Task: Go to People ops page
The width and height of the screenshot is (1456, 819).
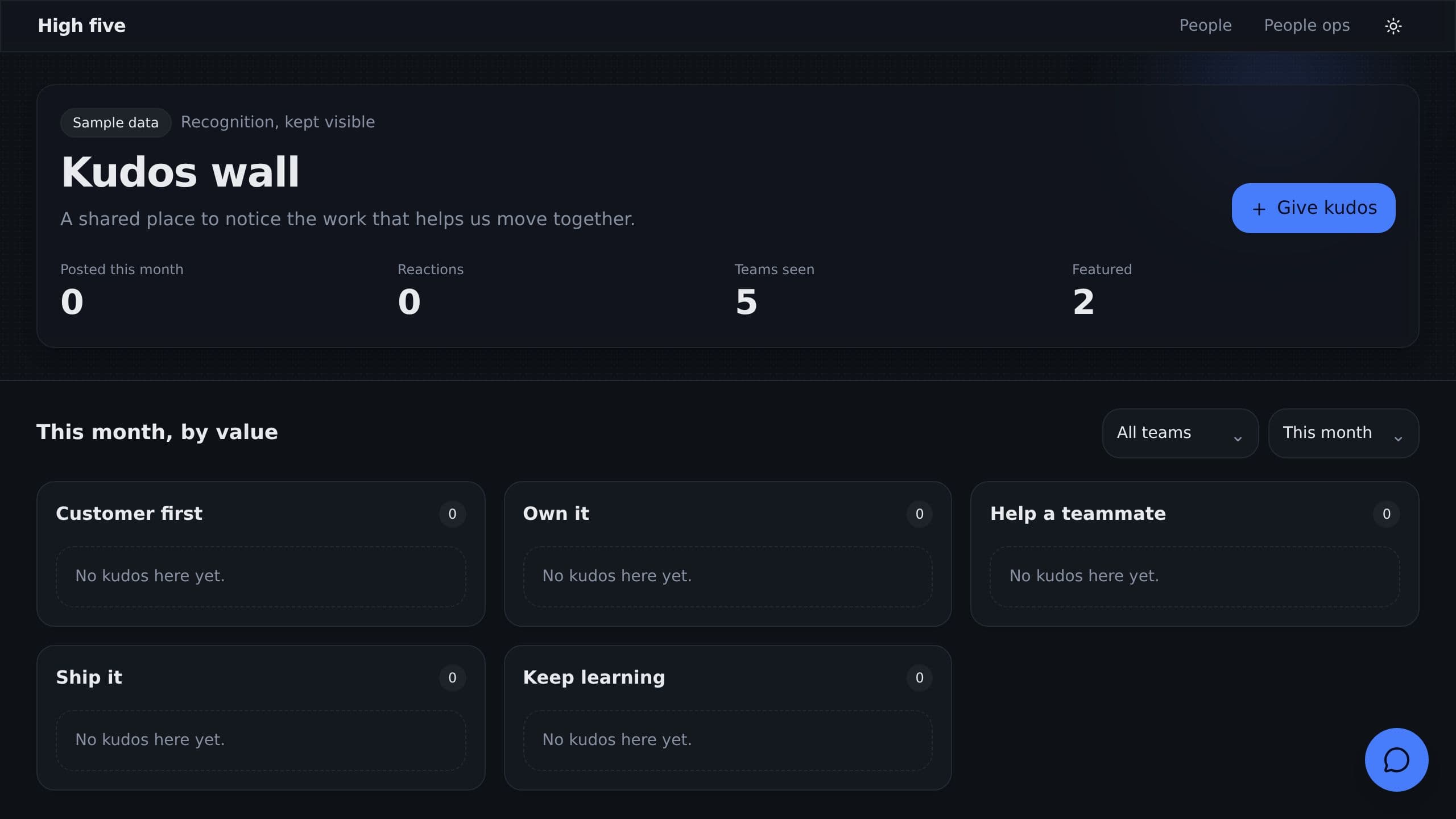Action: tap(1306, 26)
